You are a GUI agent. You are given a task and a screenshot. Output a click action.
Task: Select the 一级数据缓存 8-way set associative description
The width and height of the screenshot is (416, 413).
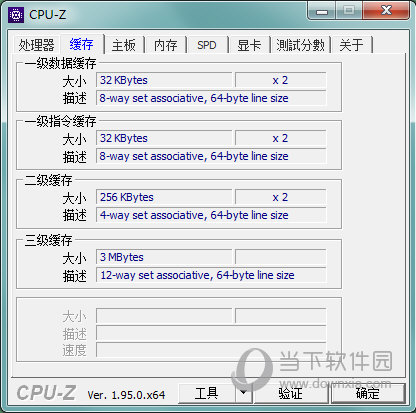click(x=211, y=98)
